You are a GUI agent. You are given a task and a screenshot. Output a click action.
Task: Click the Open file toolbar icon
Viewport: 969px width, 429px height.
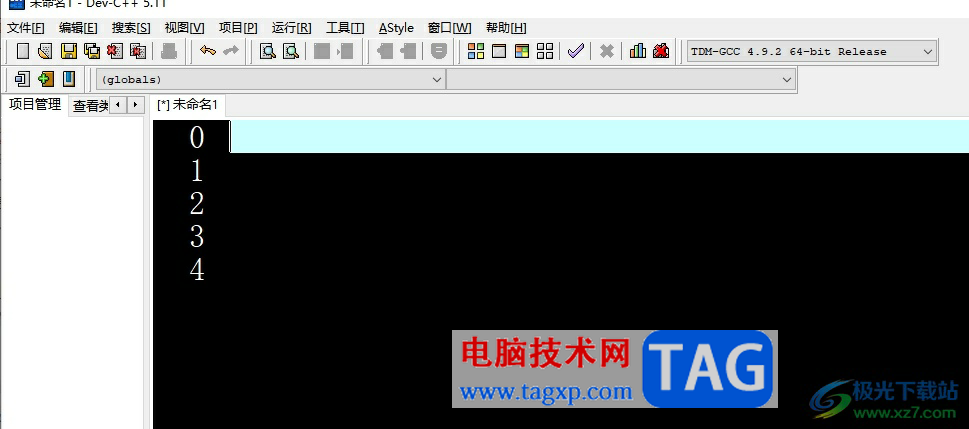click(x=45, y=51)
